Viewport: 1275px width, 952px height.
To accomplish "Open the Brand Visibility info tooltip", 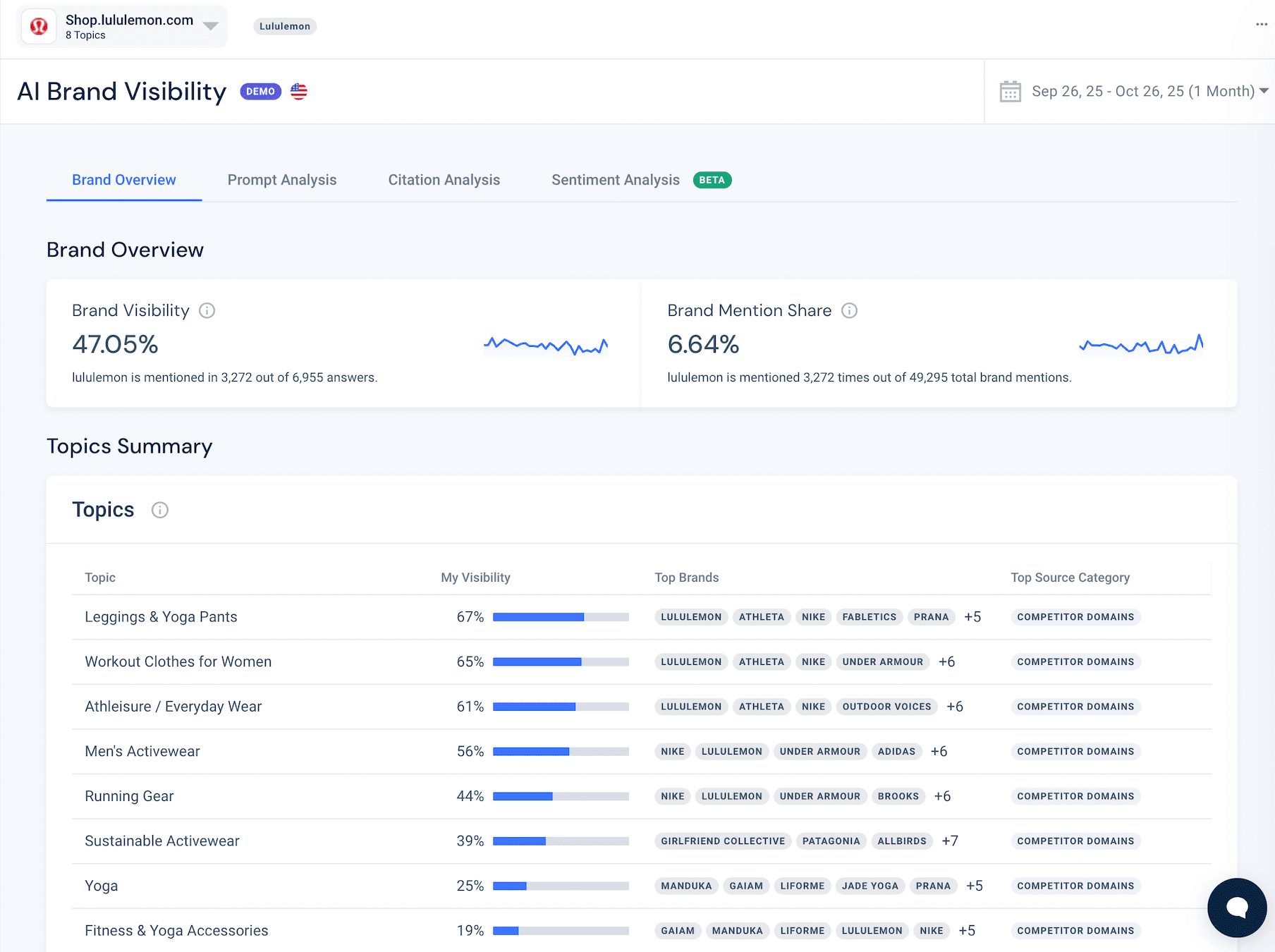I will tap(207, 310).
